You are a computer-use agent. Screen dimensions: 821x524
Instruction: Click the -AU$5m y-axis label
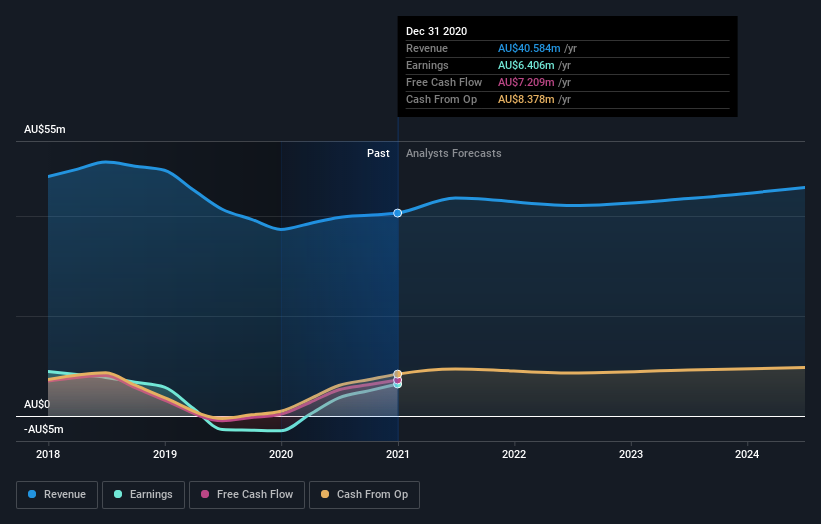(x=43, y=429)
